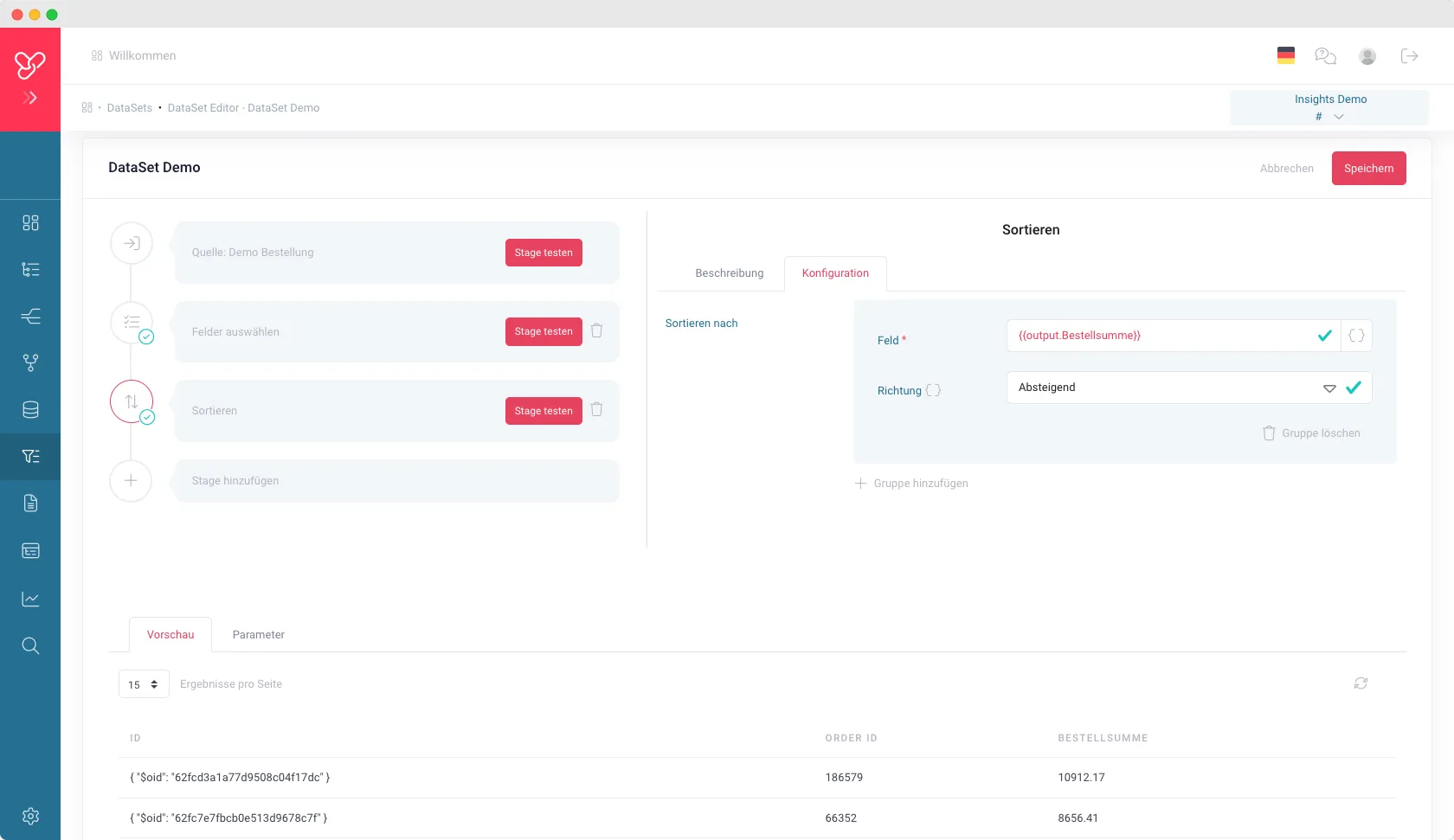This screenshot has height=840, width=1454.
Task: Click the logout icon
Action: (1409, 56)
